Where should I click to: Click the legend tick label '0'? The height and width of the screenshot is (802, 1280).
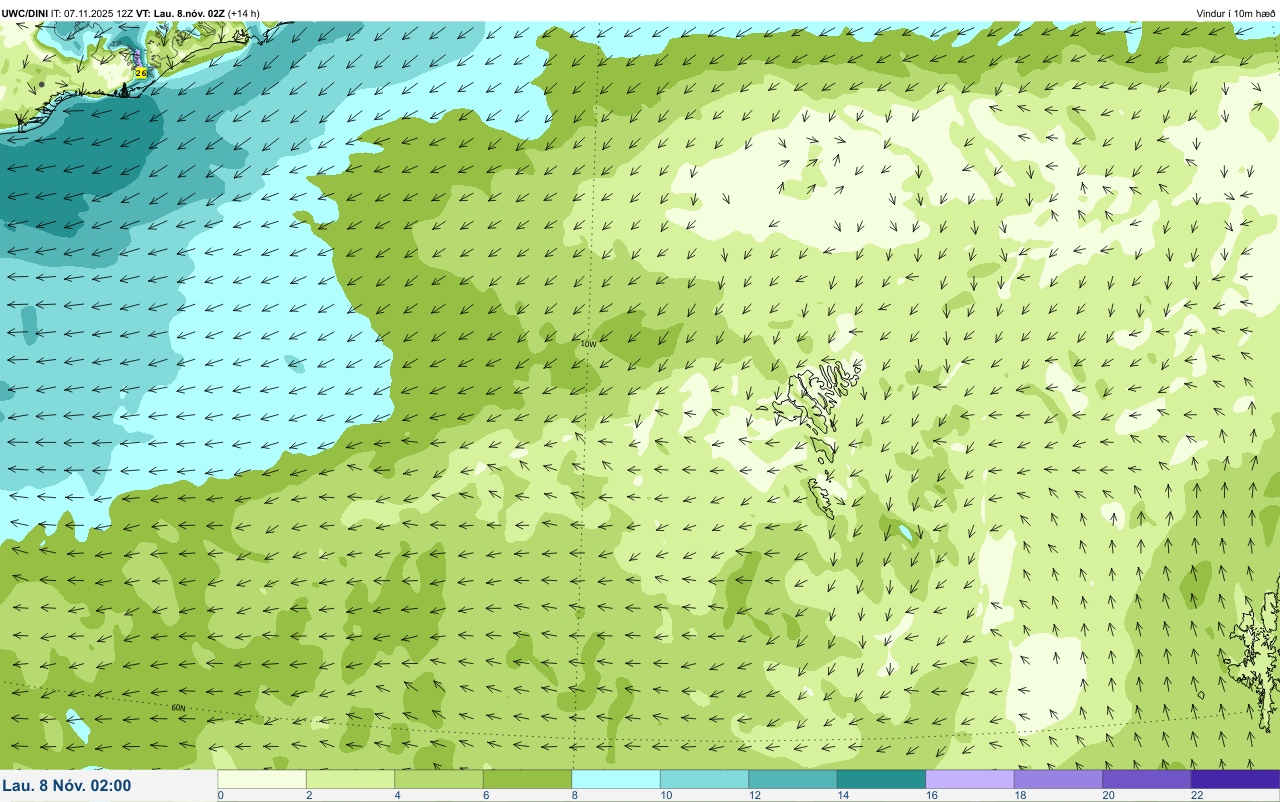click(x=220, y=795)
